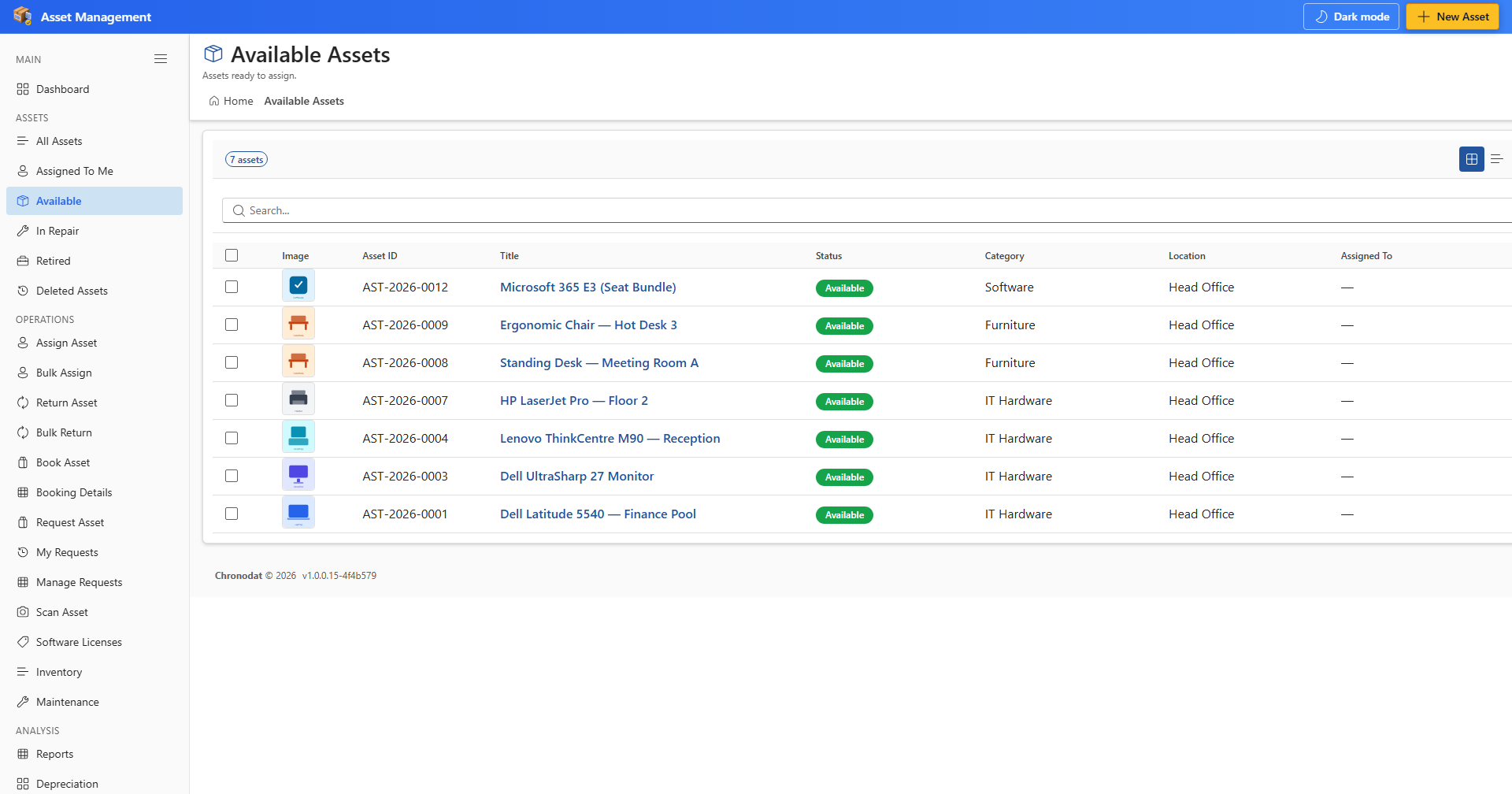This screenshot has height=794, width=1512.
Task: Open Inventory in sidebar
Action: (x=94, y=672)
